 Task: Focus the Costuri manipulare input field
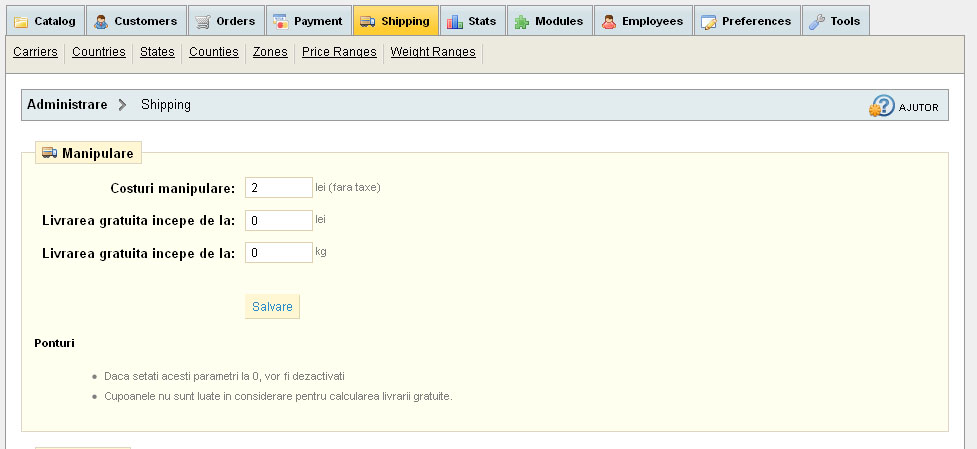[x=279, y=188]
